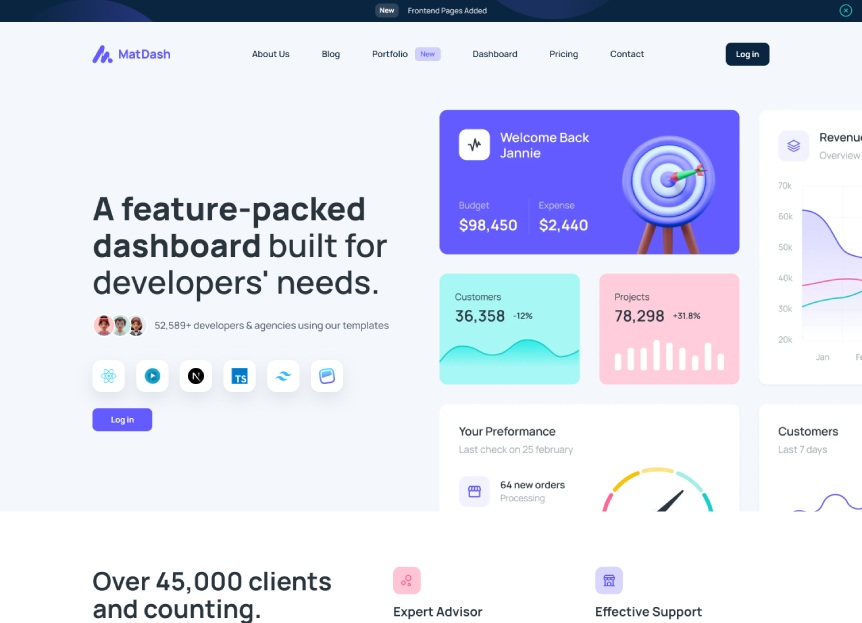Click the MatDash logo in header
This screenshot has height=623, width=862.
131,54
